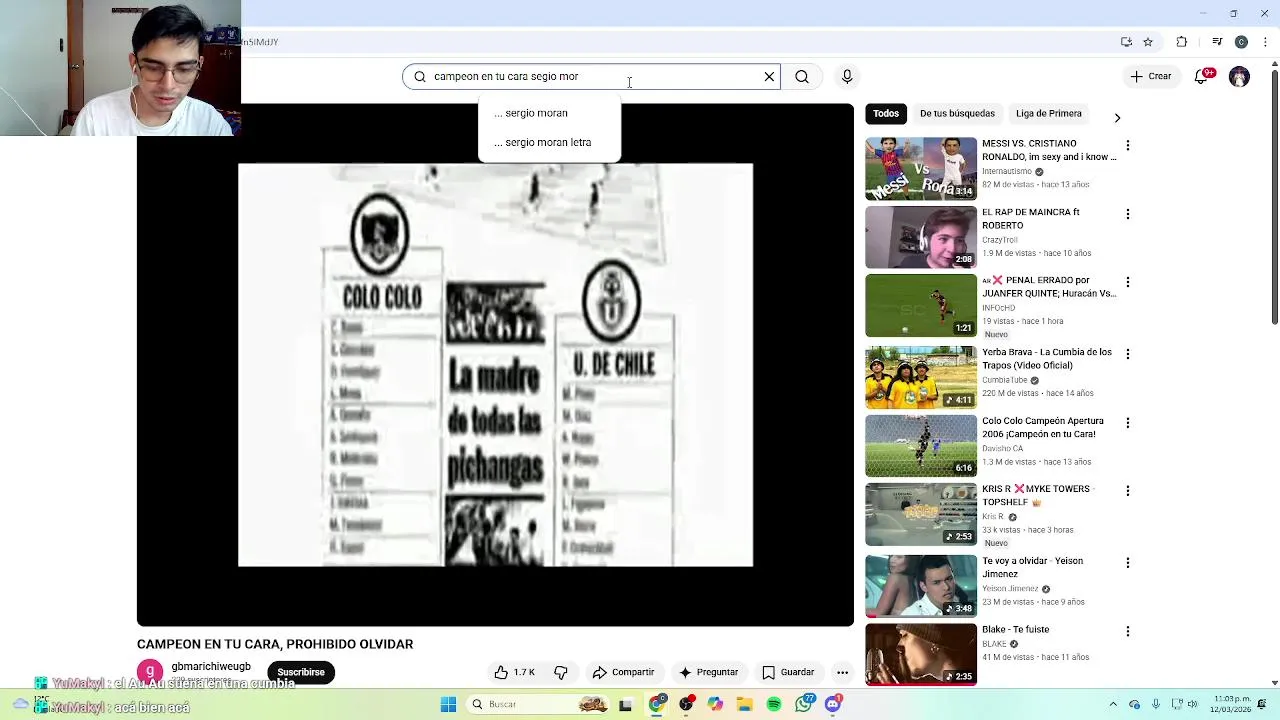The width and height of the screenshot is (1280, 720).
Task: Open options for Penal Errado video
Action: pyautogui.click(x=1128, y=282)
